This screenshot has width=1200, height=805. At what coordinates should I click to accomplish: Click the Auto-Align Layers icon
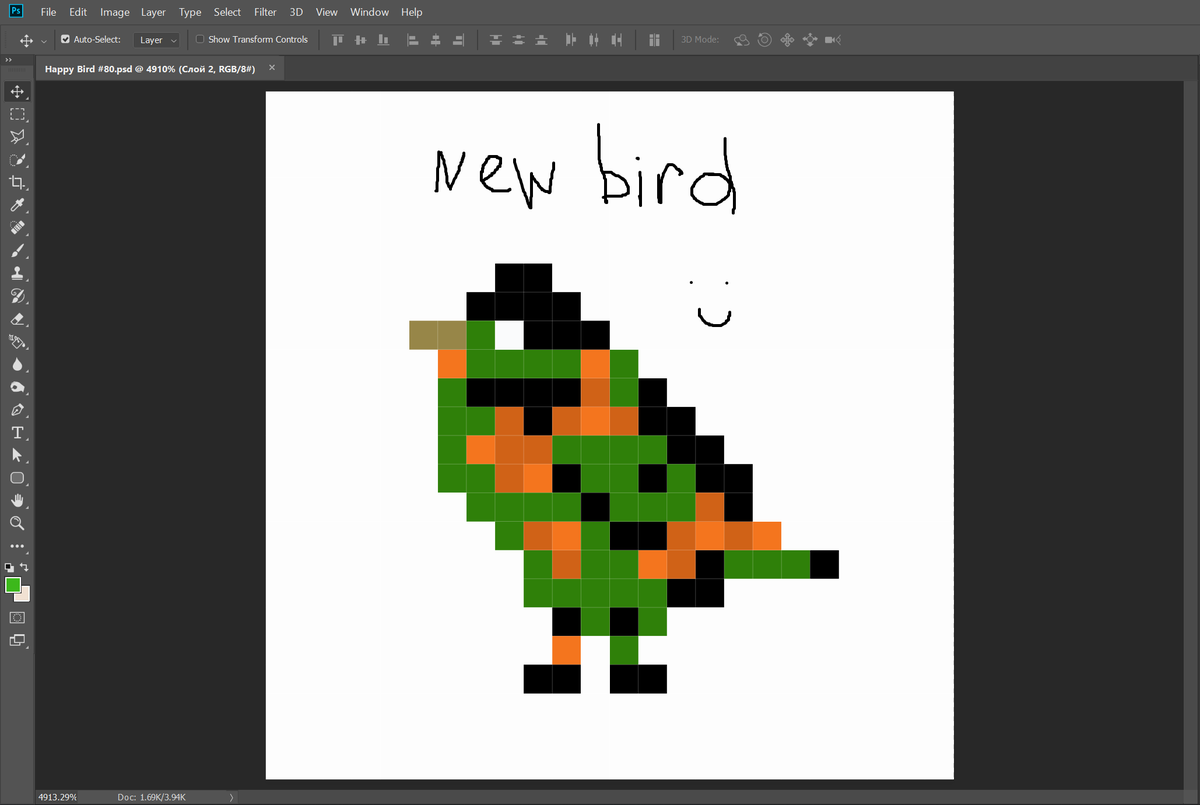point(655,40)
